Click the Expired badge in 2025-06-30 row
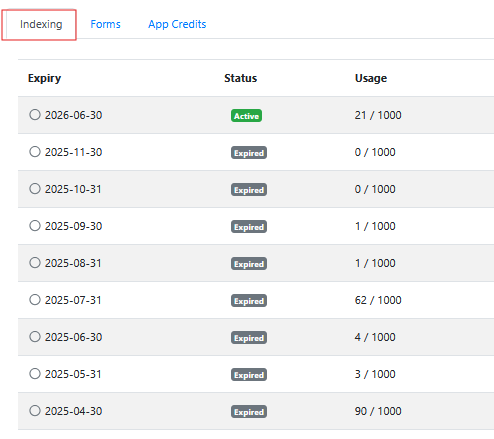Image resolution: width=494 pixels, height=439 pixels. pos(249,338)
